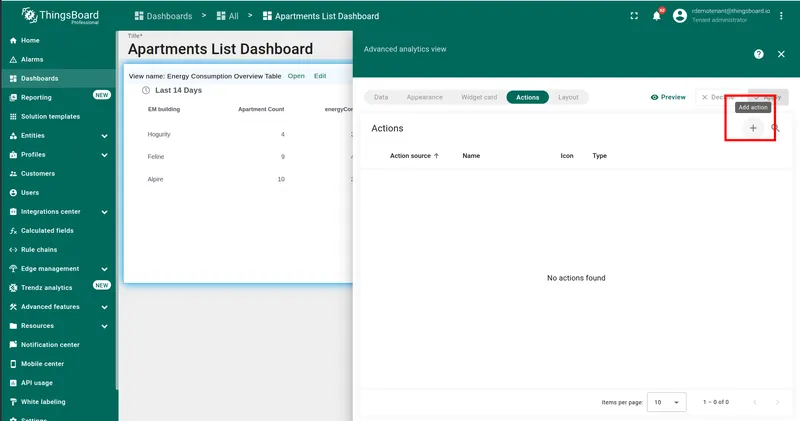This screenshot has width=800, height=421.
Task: Open the notifications bell
Action: pos(657,16)
